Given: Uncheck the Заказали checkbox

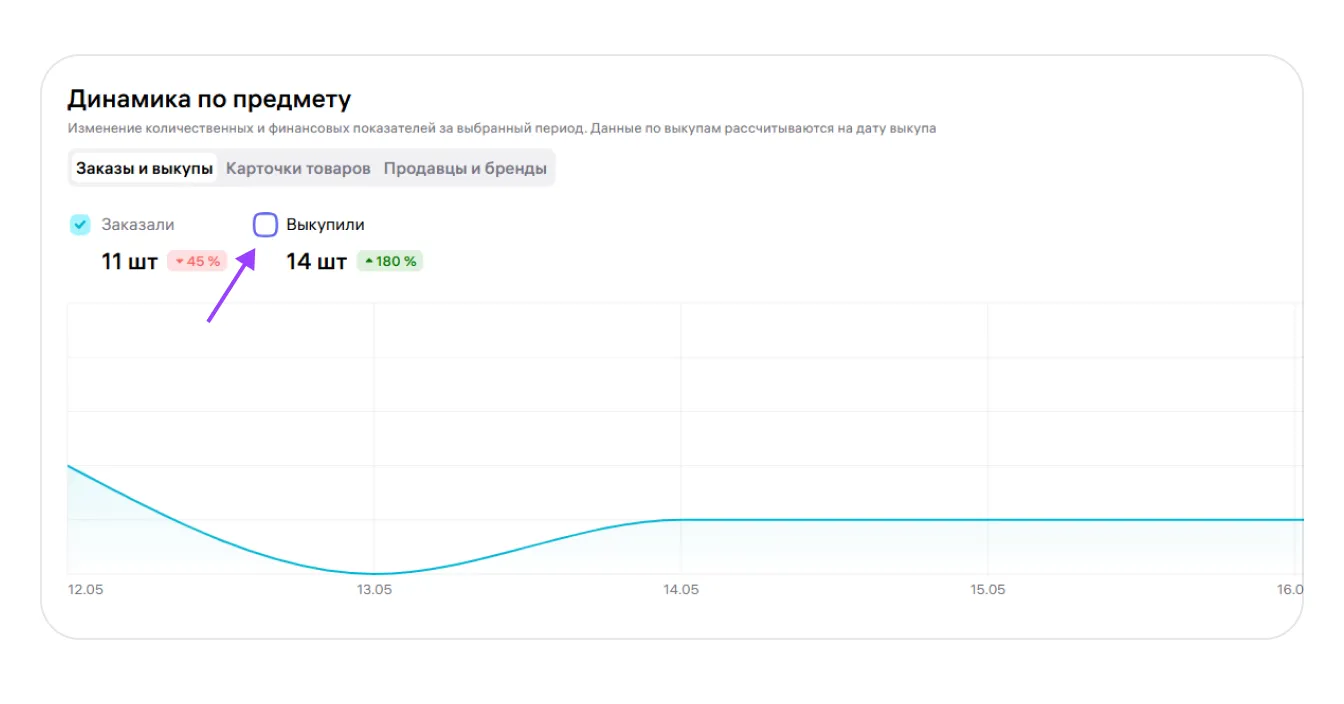Looking at the screenshot, I should coord(80,225).
